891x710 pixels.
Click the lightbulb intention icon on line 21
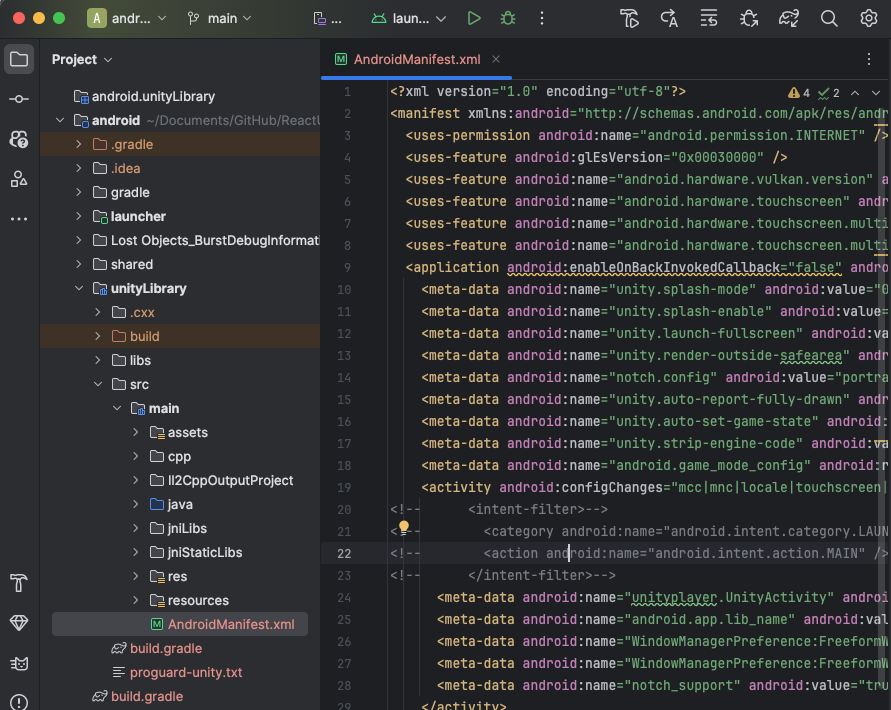[x=403, y=527]
